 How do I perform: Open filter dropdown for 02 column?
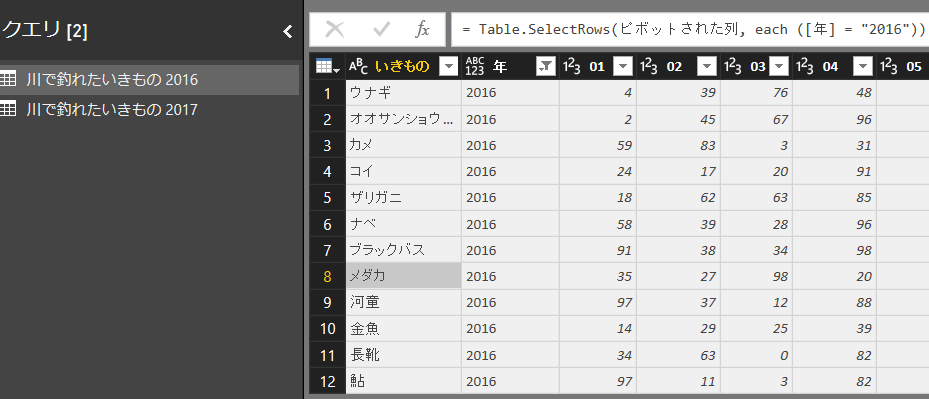click(x=707, y=67)
